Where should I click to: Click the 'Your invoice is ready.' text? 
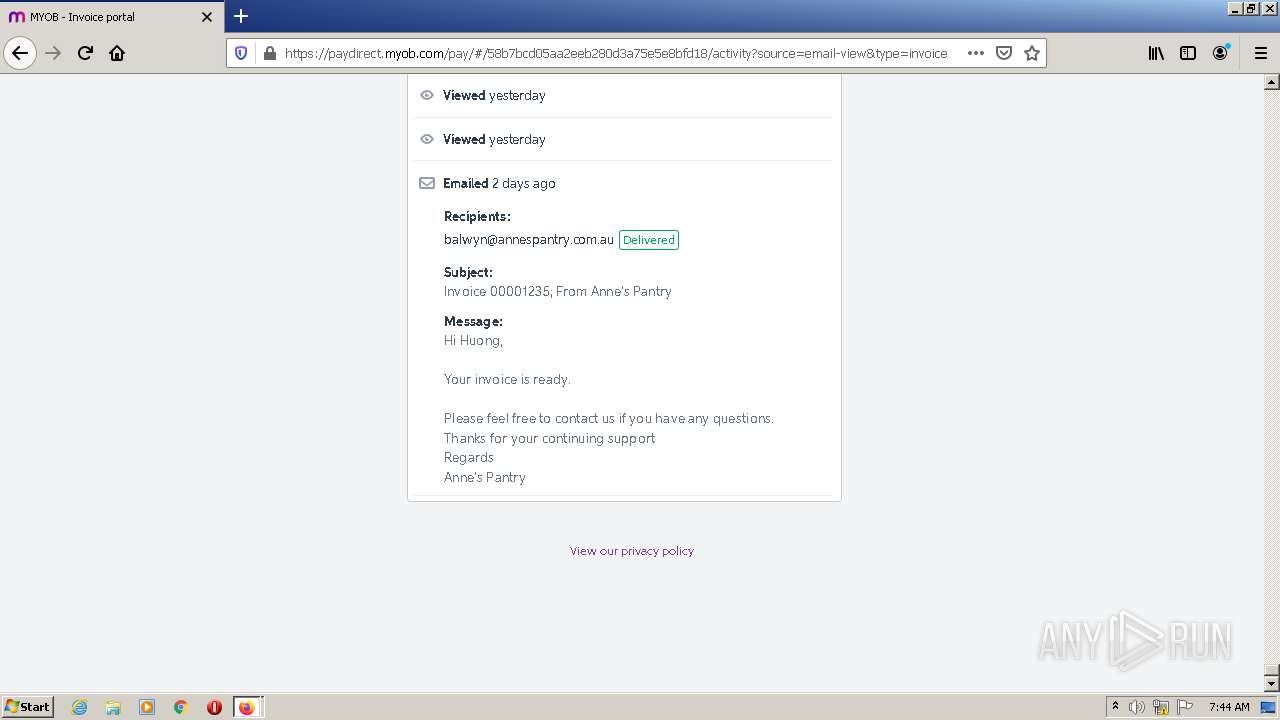coord(507,379)
